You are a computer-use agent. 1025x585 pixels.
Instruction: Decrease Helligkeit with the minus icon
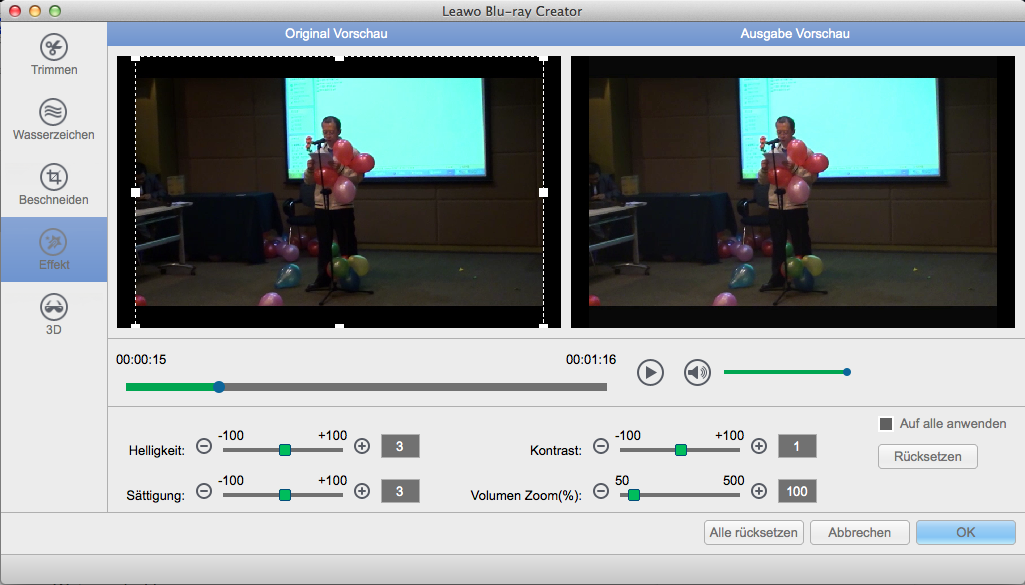tap(204, 447)
